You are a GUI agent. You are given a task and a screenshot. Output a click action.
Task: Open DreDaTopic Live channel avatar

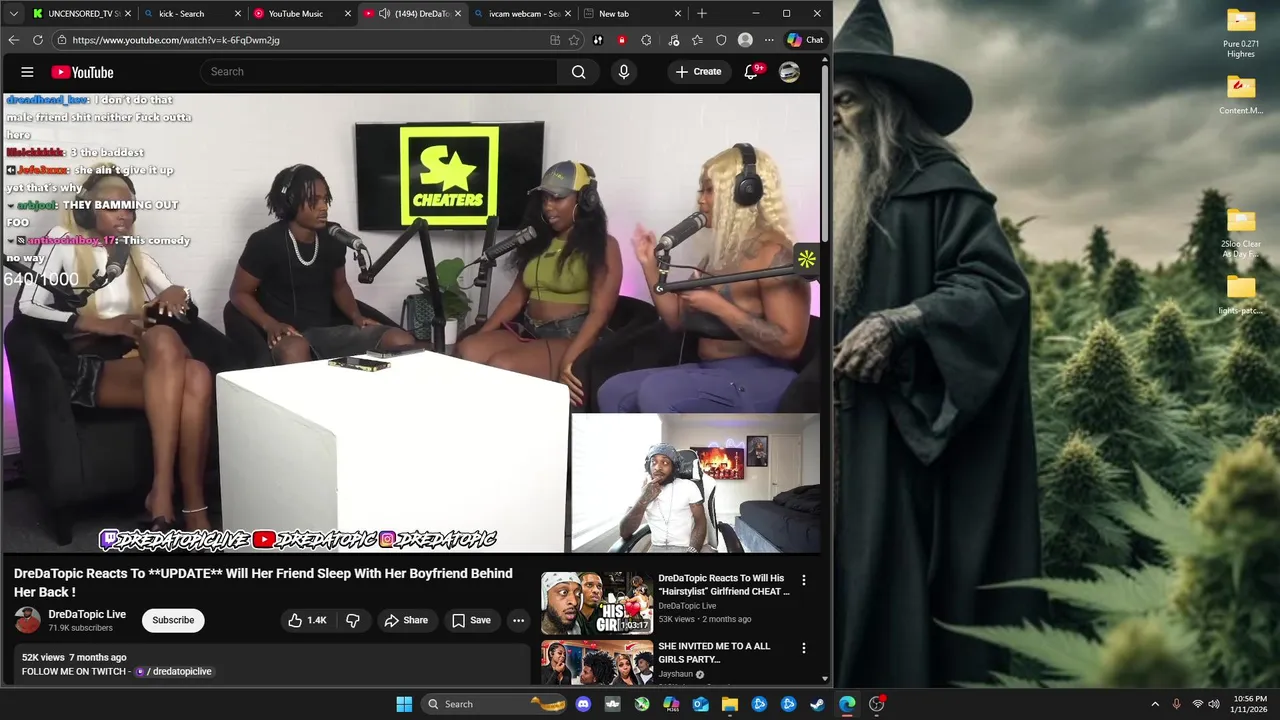coord(28,620)
